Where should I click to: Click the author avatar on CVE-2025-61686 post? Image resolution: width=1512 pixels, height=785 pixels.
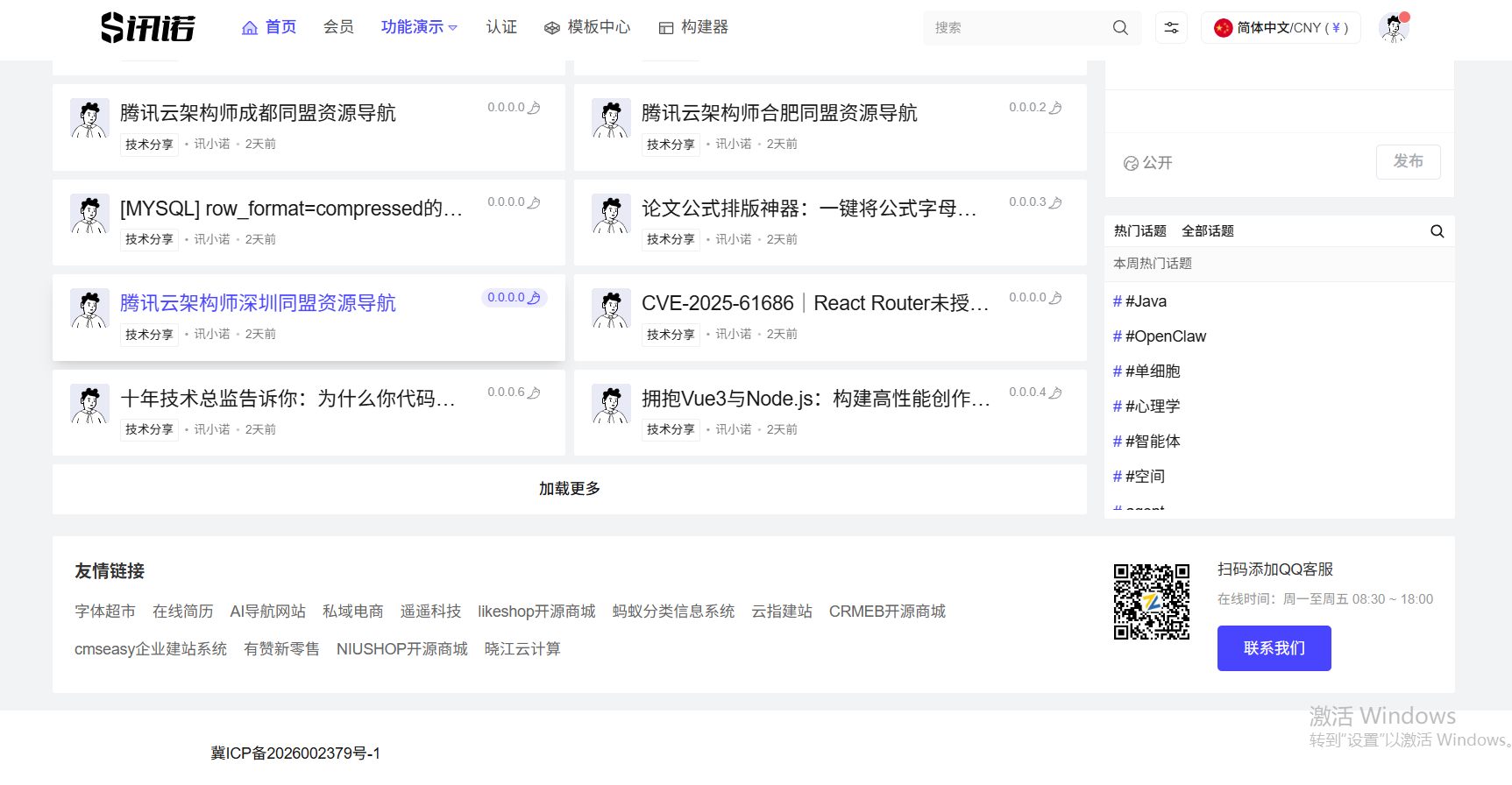pyautogui.click(x=611, y=308)
